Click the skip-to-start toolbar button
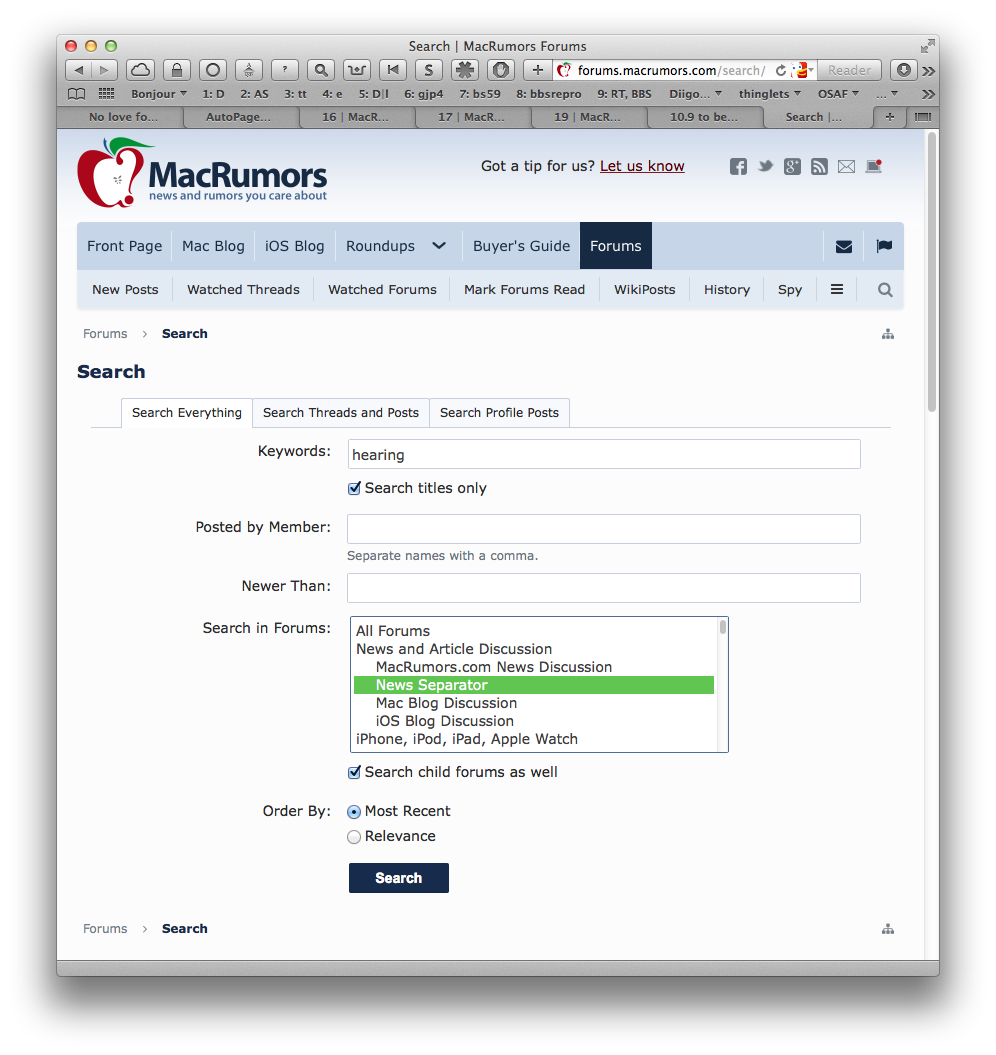 coord(393,70)
